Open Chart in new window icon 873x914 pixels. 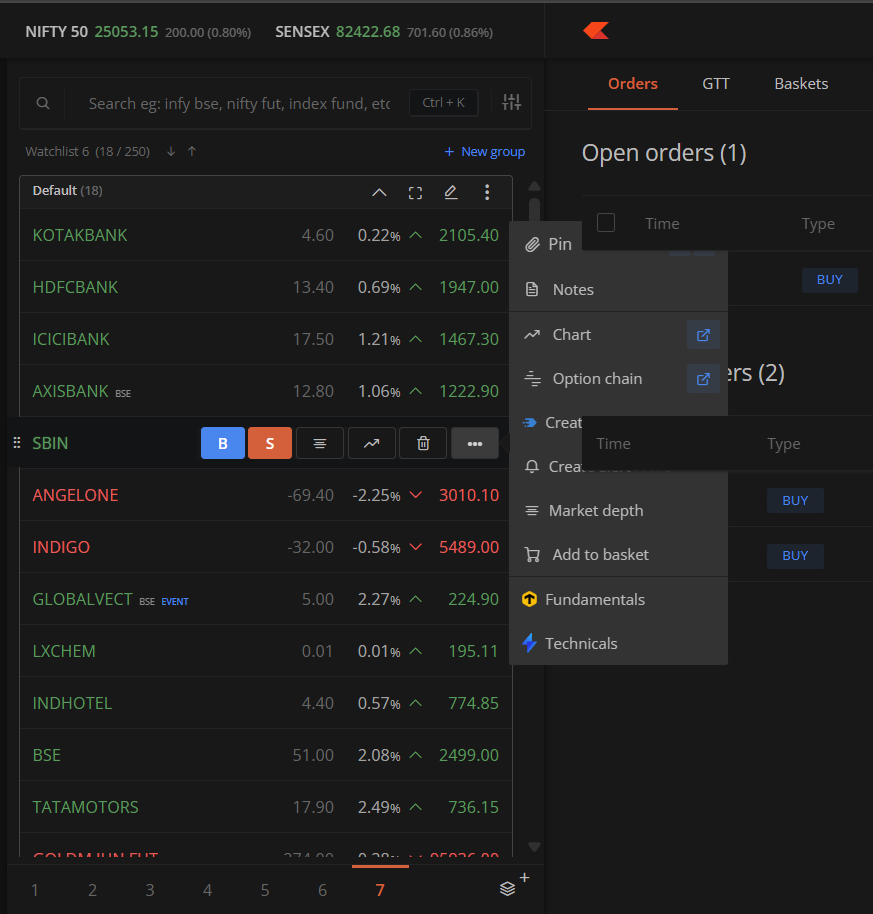pos(703,335)
